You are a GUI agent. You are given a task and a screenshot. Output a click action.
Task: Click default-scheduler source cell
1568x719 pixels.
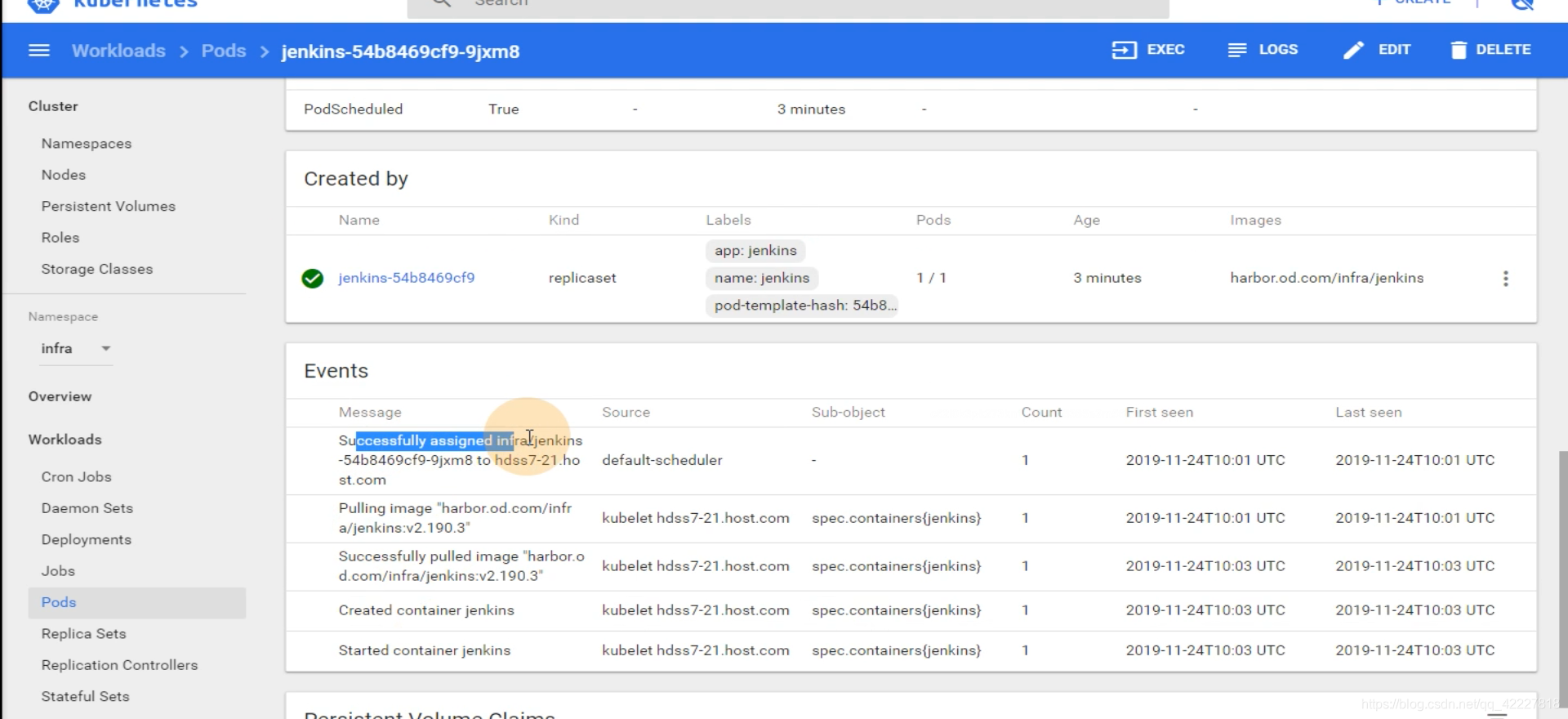(x=662, y=460)
